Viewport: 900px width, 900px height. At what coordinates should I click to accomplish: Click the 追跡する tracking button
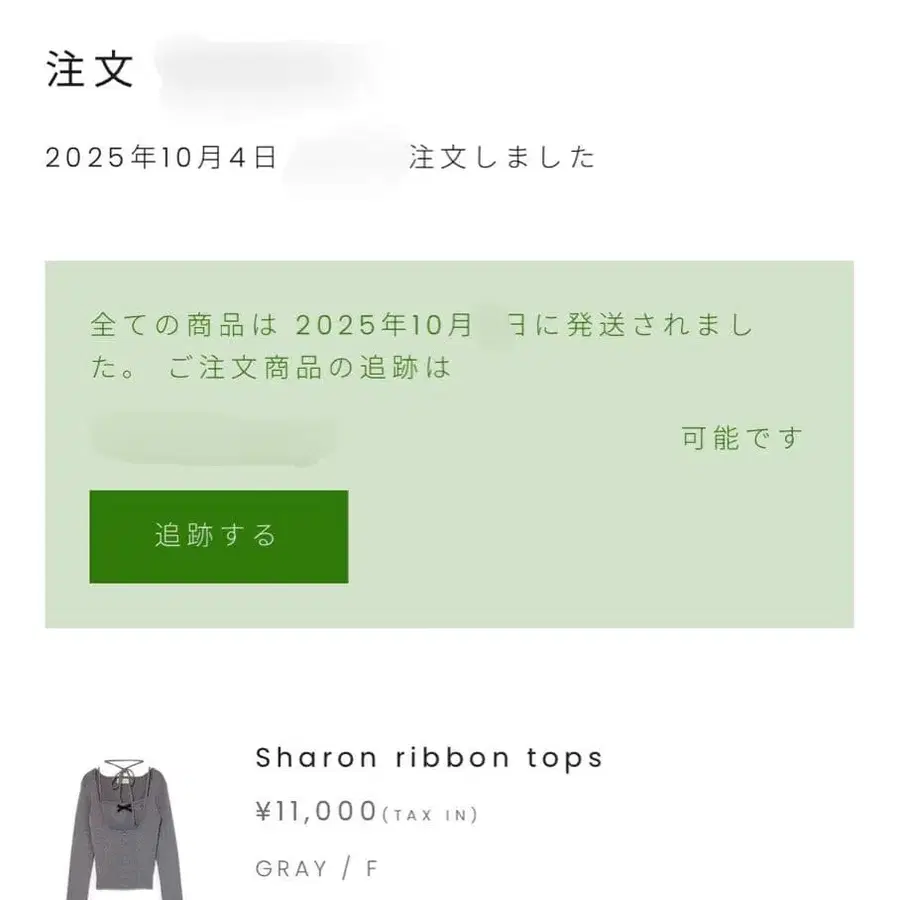tap(218, 536)
